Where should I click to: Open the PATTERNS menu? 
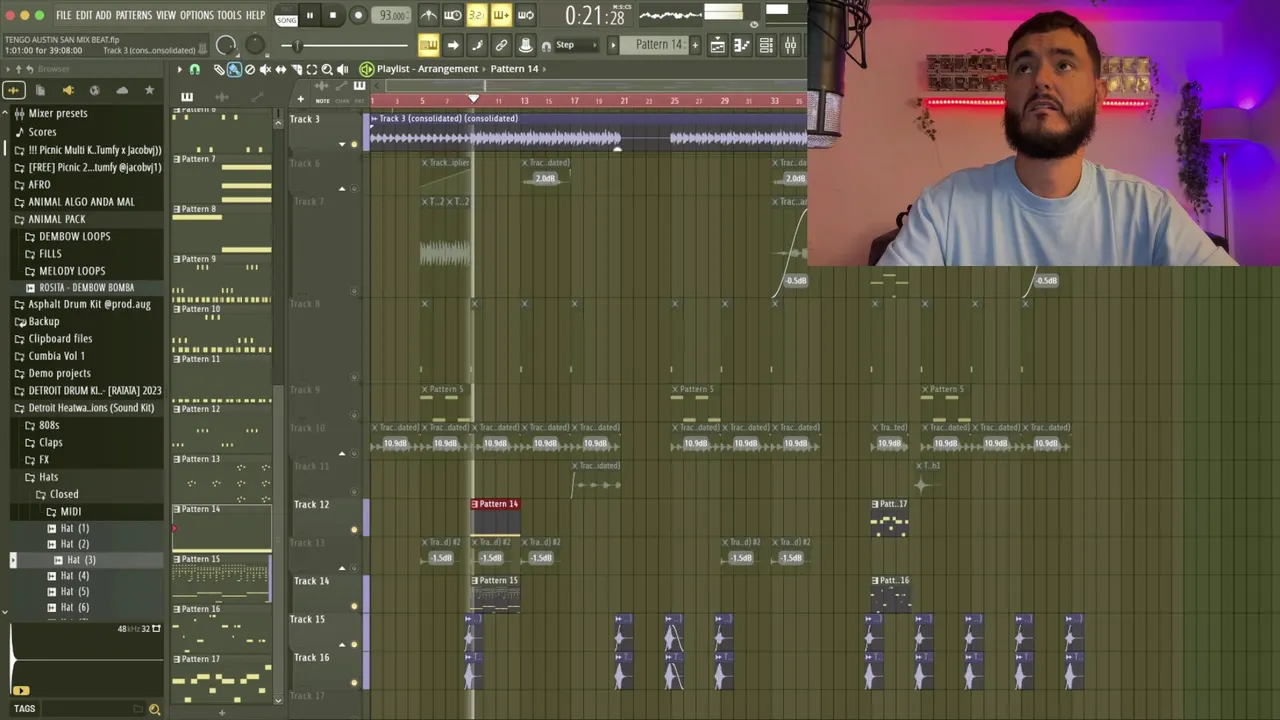tap(133, 15)
